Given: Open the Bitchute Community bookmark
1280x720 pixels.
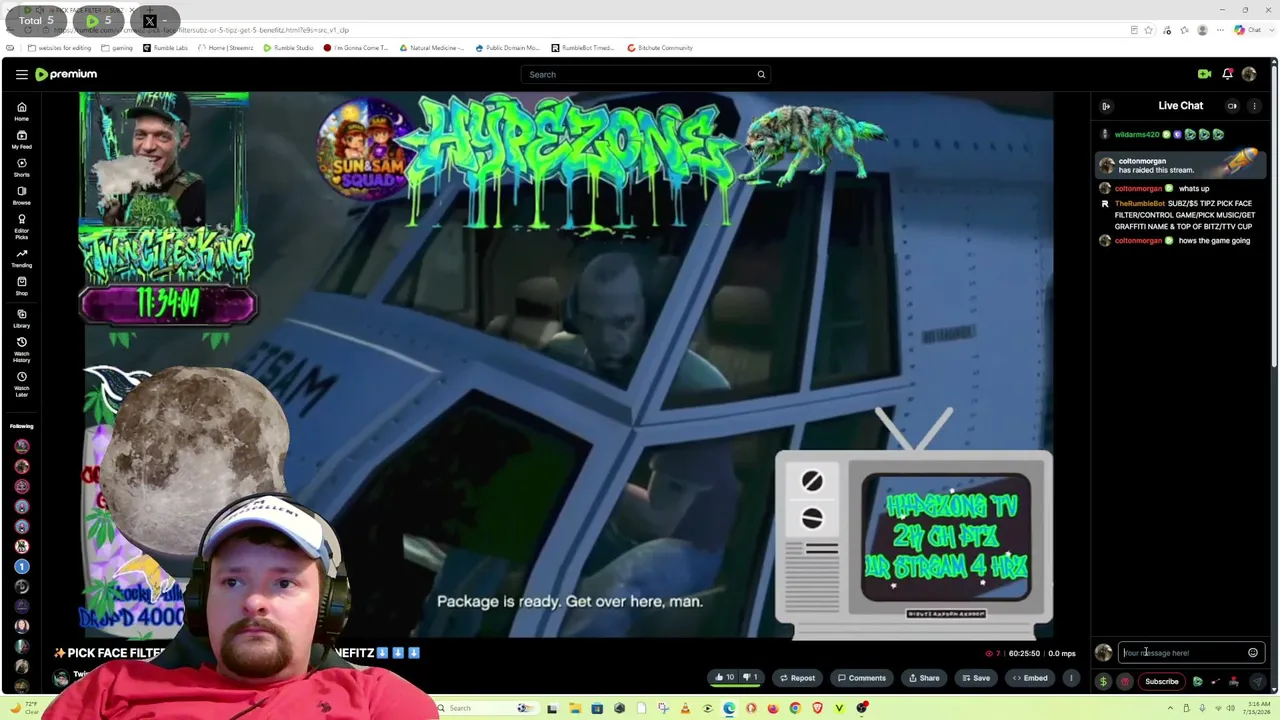Looking at the screenshot, I should point(660,48).
